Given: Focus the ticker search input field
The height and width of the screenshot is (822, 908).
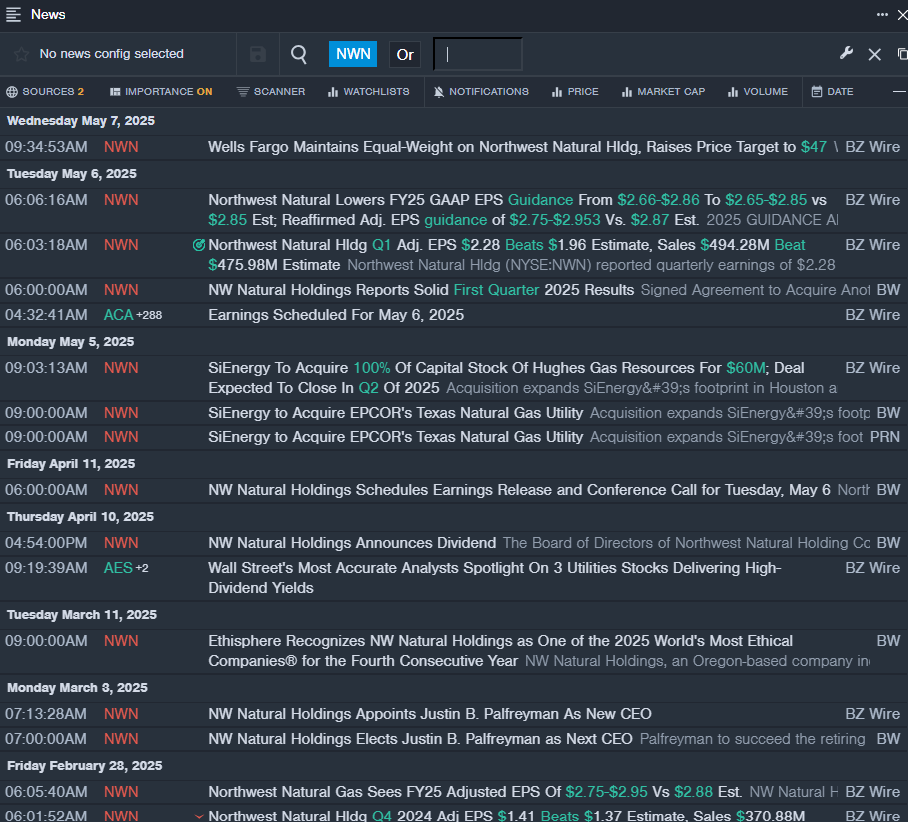Looking at the screenshot, I should (478, 54).
